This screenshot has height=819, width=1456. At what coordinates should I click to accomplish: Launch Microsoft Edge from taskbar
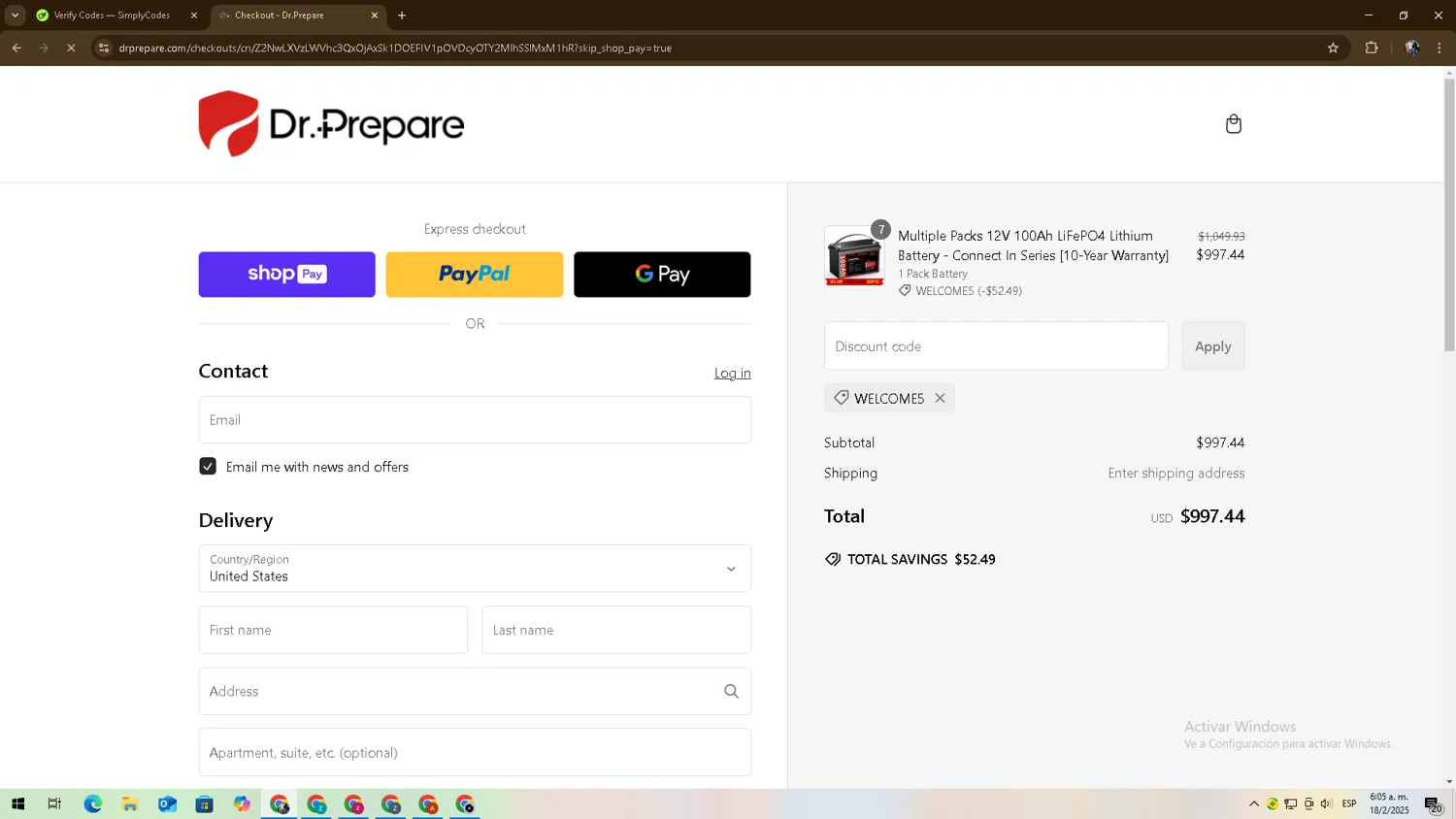pyautogui.click(x=92, y=804)
